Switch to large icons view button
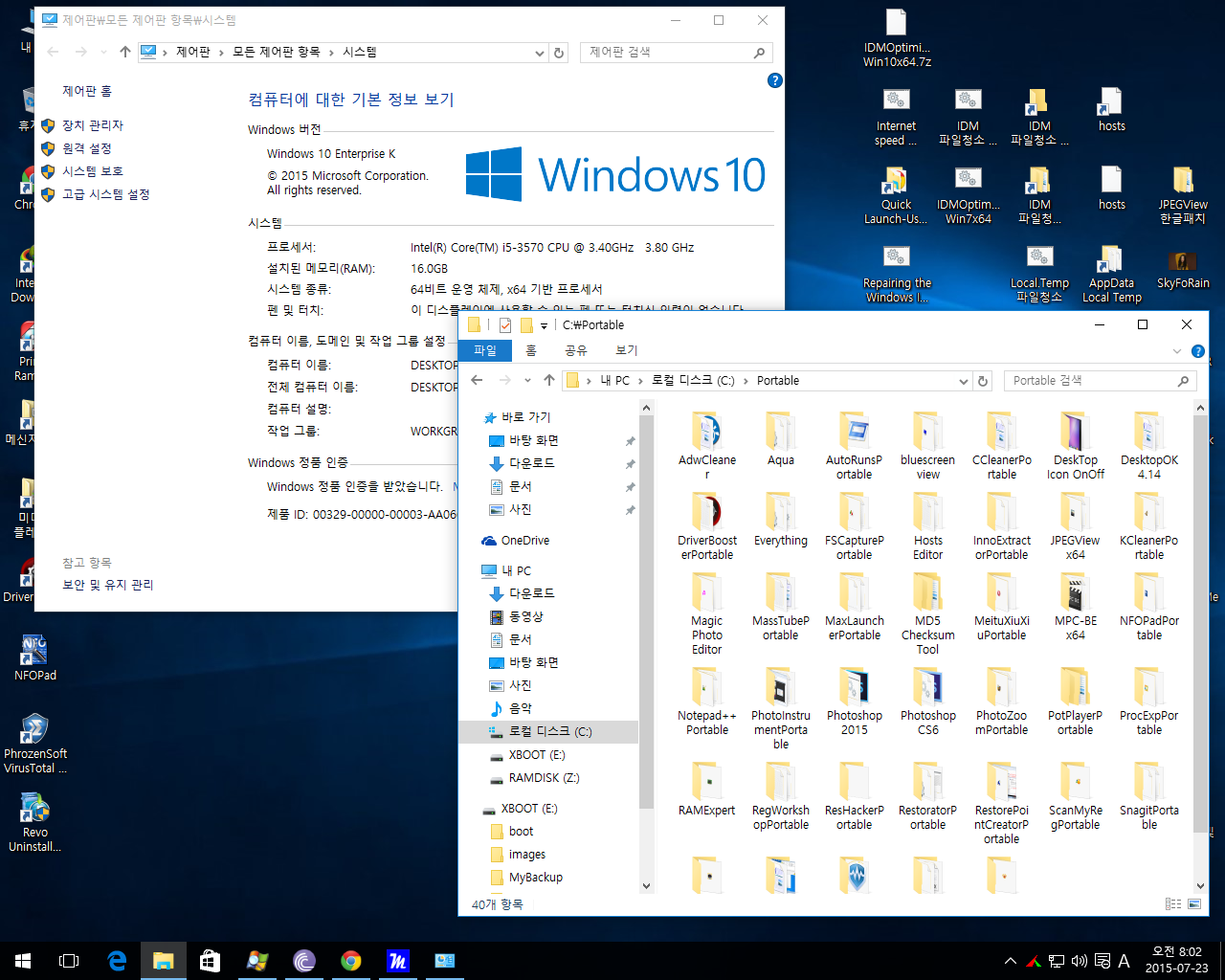Viewport: 1225px width, 980px height. 1194,904
